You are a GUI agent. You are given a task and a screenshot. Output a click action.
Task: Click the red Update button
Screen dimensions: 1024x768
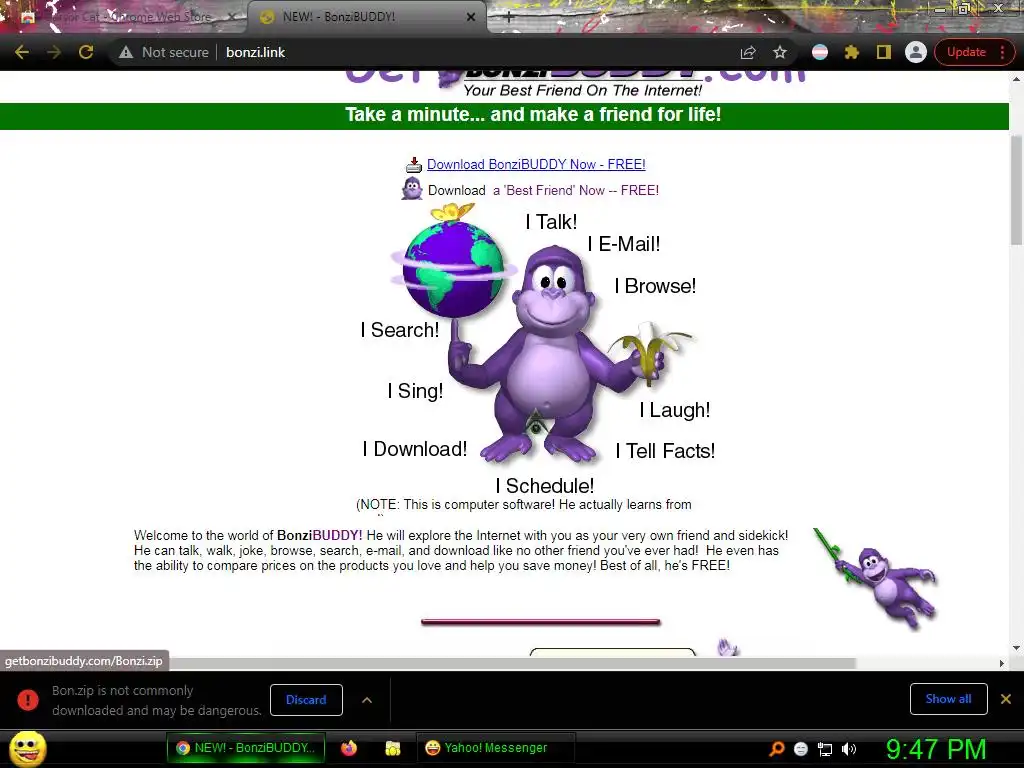966,52
